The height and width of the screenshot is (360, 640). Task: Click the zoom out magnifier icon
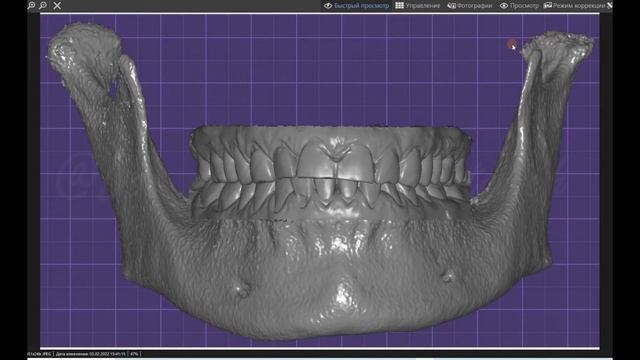43,5
